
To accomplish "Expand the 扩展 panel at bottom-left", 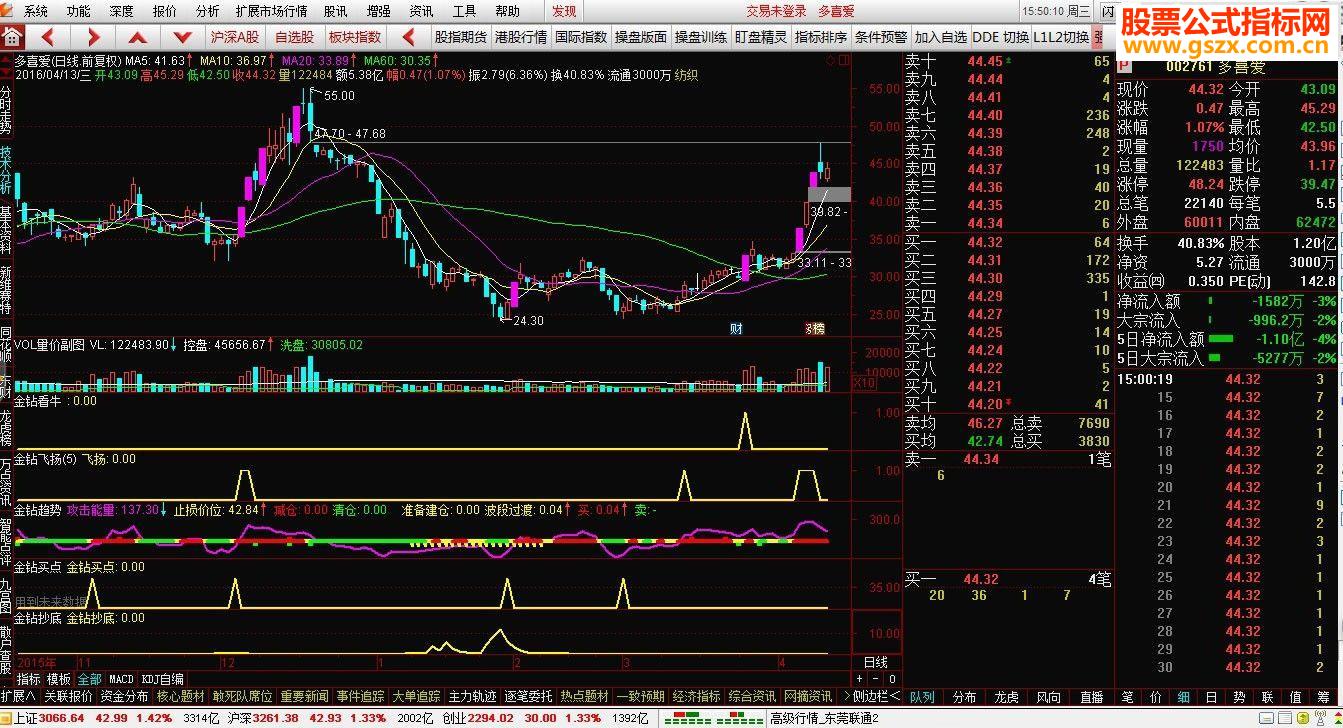I will [x=18, y=696].
